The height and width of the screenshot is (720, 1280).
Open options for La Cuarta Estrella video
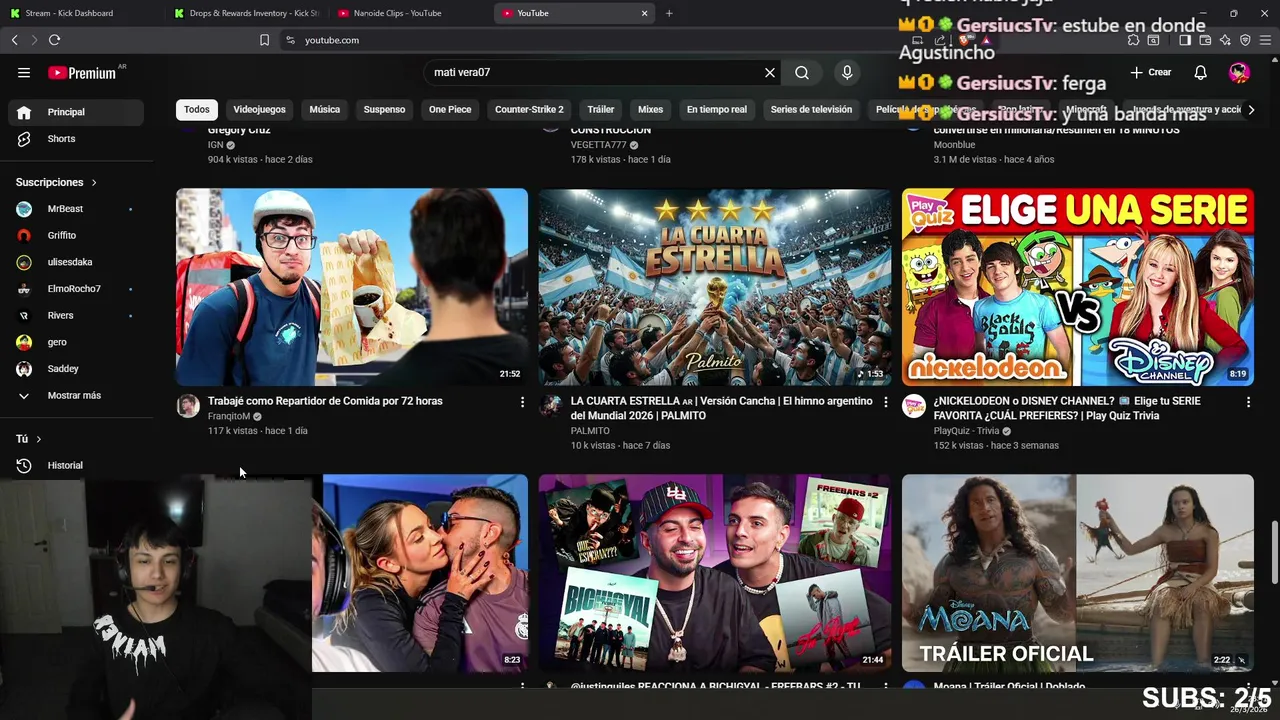point(885,402)
